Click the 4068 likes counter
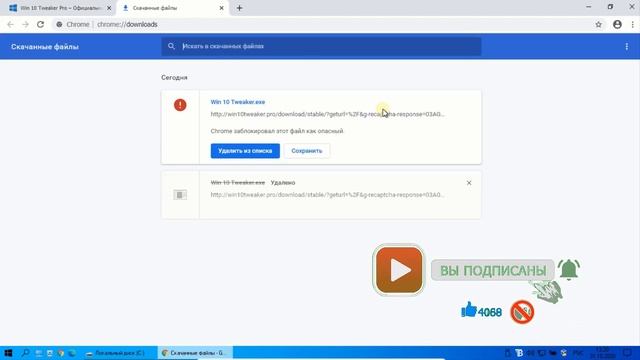This screenshot has height=360, width=640. pyautogui.click(x=490, y=312)
